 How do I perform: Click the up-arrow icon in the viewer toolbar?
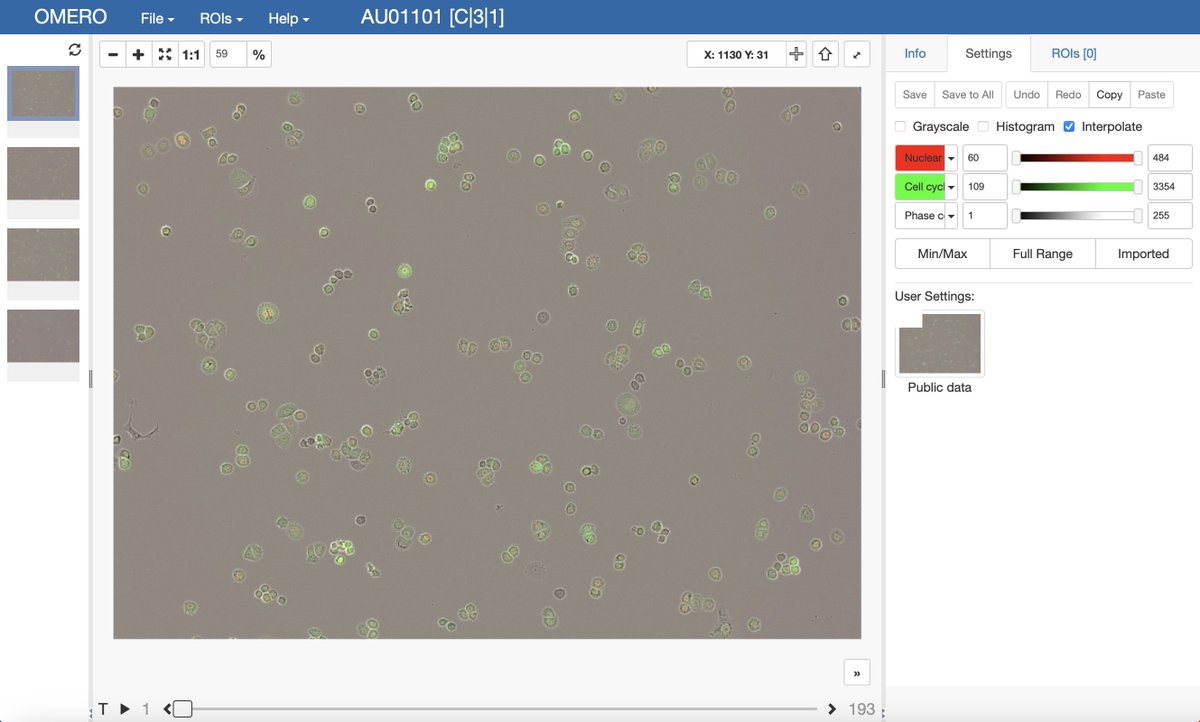[x=825, y=55]
